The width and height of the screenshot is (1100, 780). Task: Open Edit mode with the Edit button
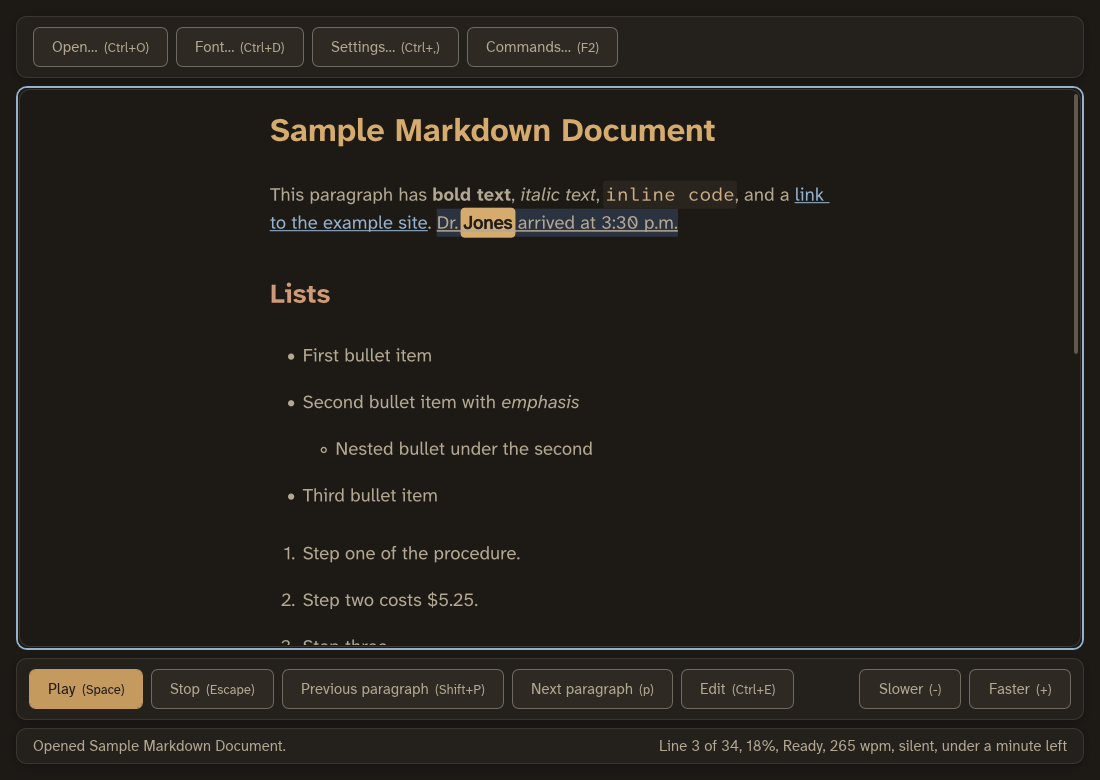point(737,689)
